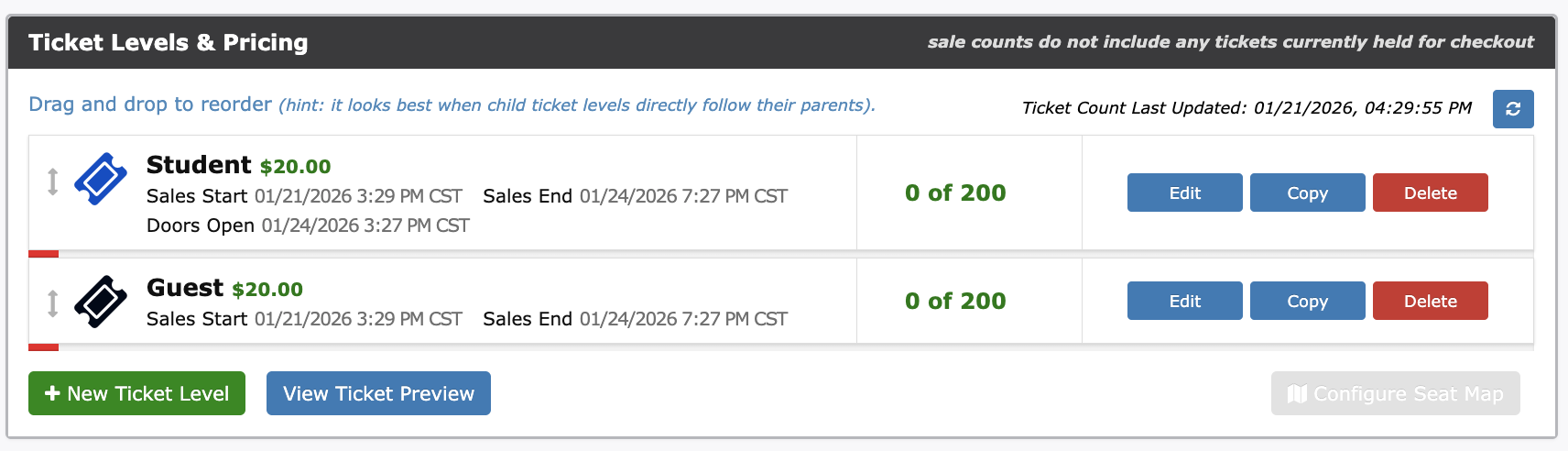Screen dimensions: 1568x451
Task: Click map icon on Configure Seat Map
Action: [1297, 393]
